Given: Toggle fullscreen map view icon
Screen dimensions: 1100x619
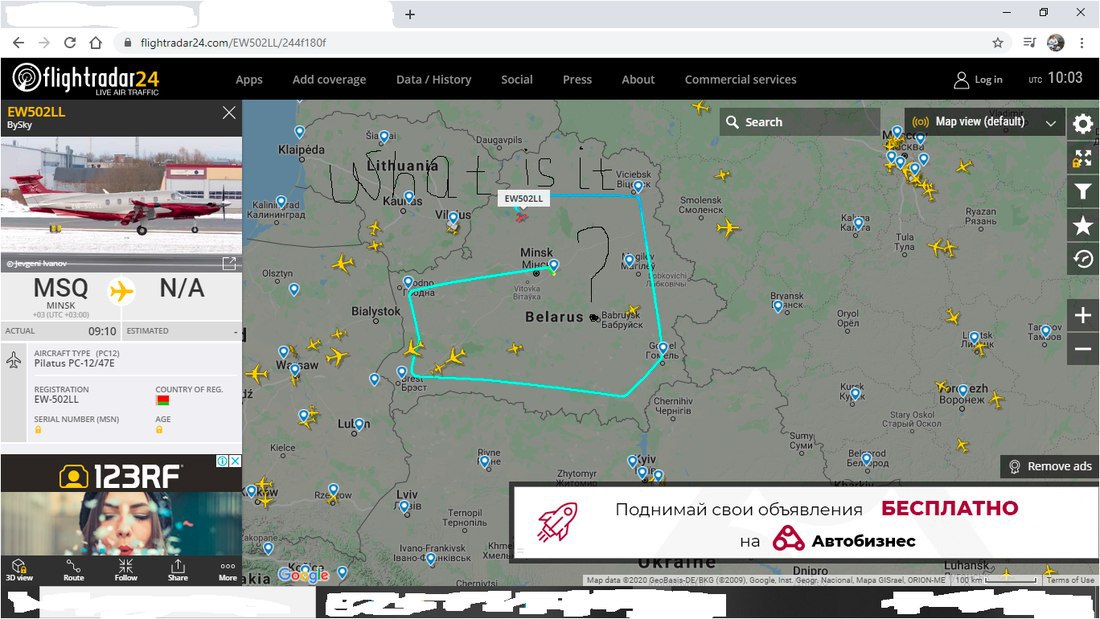Looking at the screenshot, I should click(x=1082, y=159).
